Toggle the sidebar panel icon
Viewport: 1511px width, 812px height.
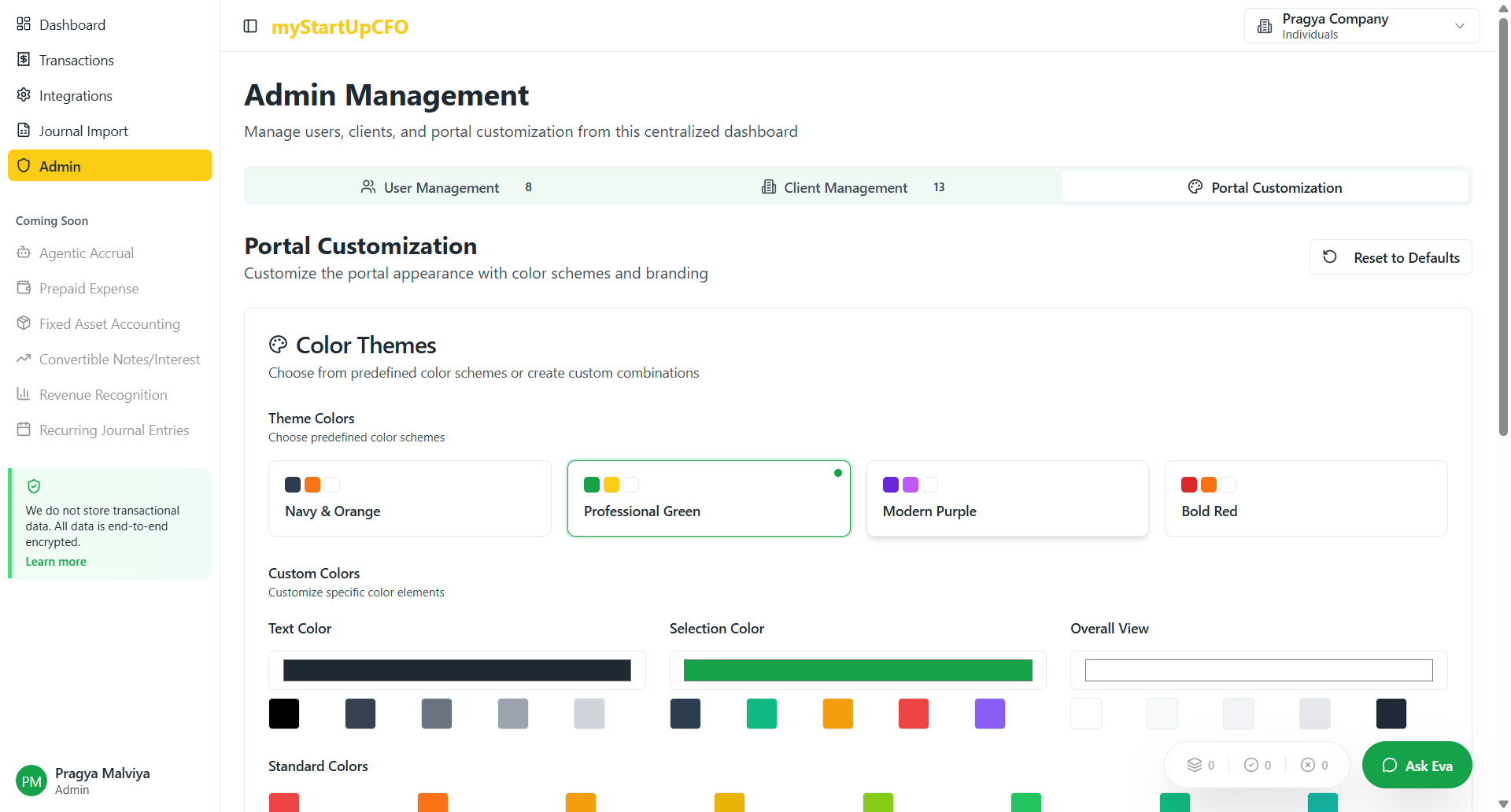(250, 26)
